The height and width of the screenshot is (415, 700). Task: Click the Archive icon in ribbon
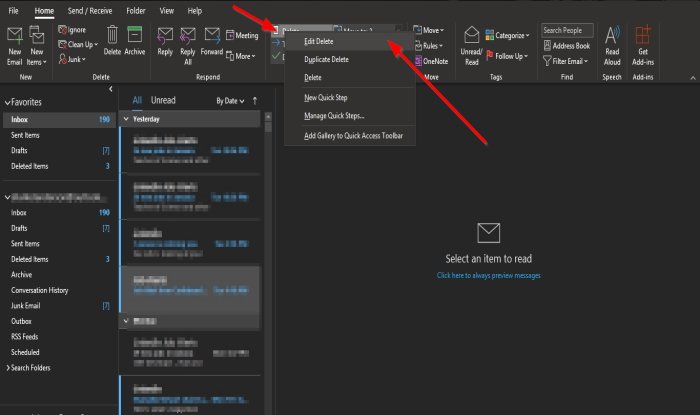tap(135, 38)
